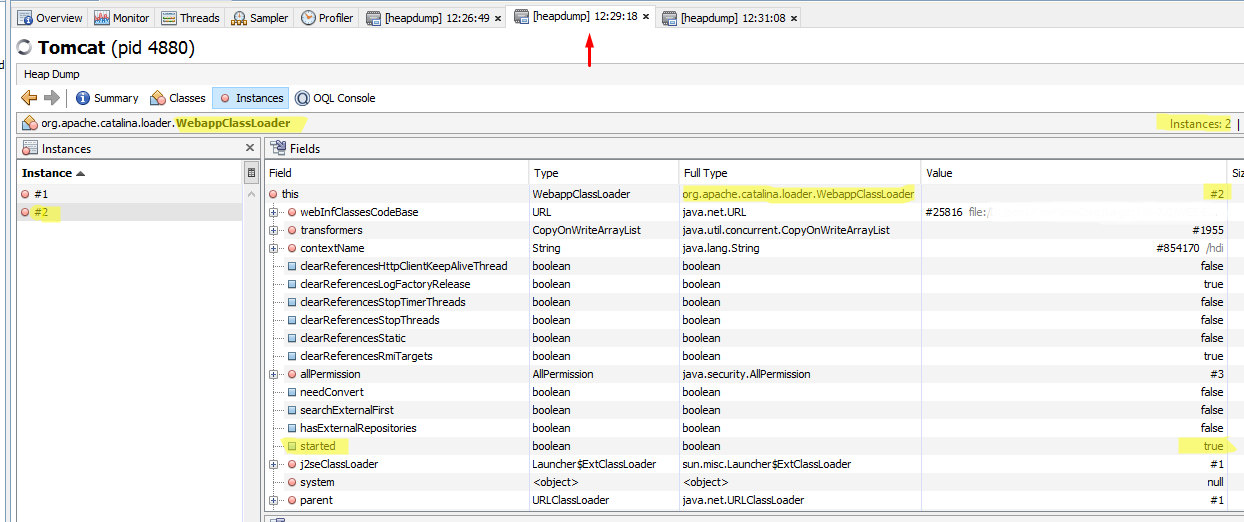Open the Instances list column chooser icon
1244x522 pixels.
pyautogui.click(x=251, y=173)
